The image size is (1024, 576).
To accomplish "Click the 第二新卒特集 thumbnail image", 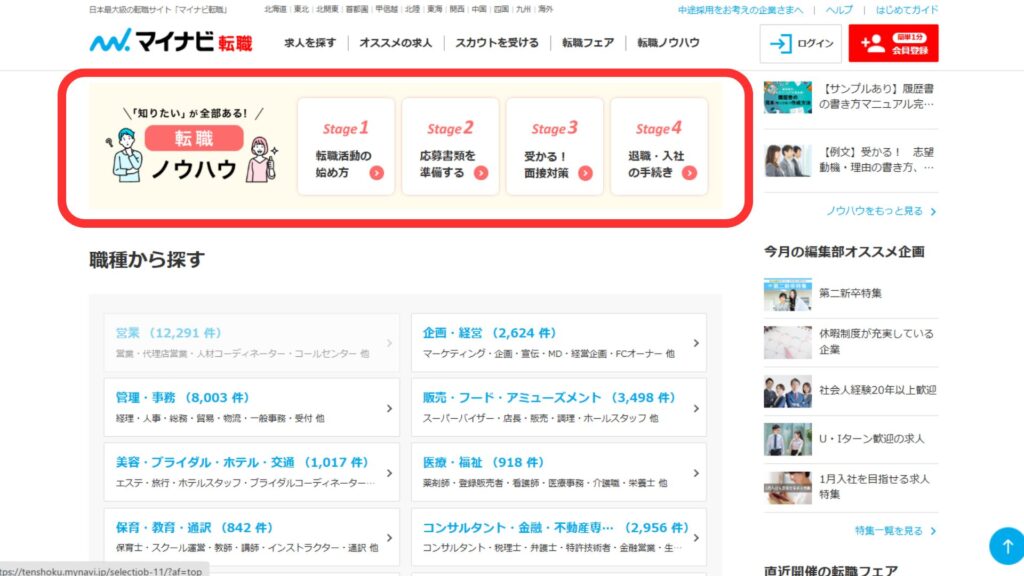I will coord(787,294).
